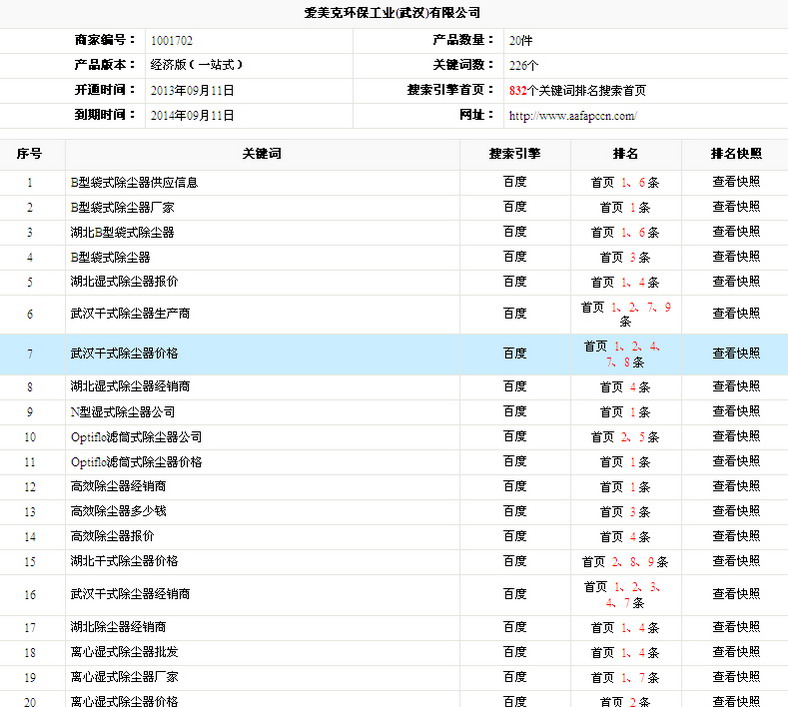
Task: Click ranking 首页 2、5条 in row 10
Action: (x=625, y=437)
